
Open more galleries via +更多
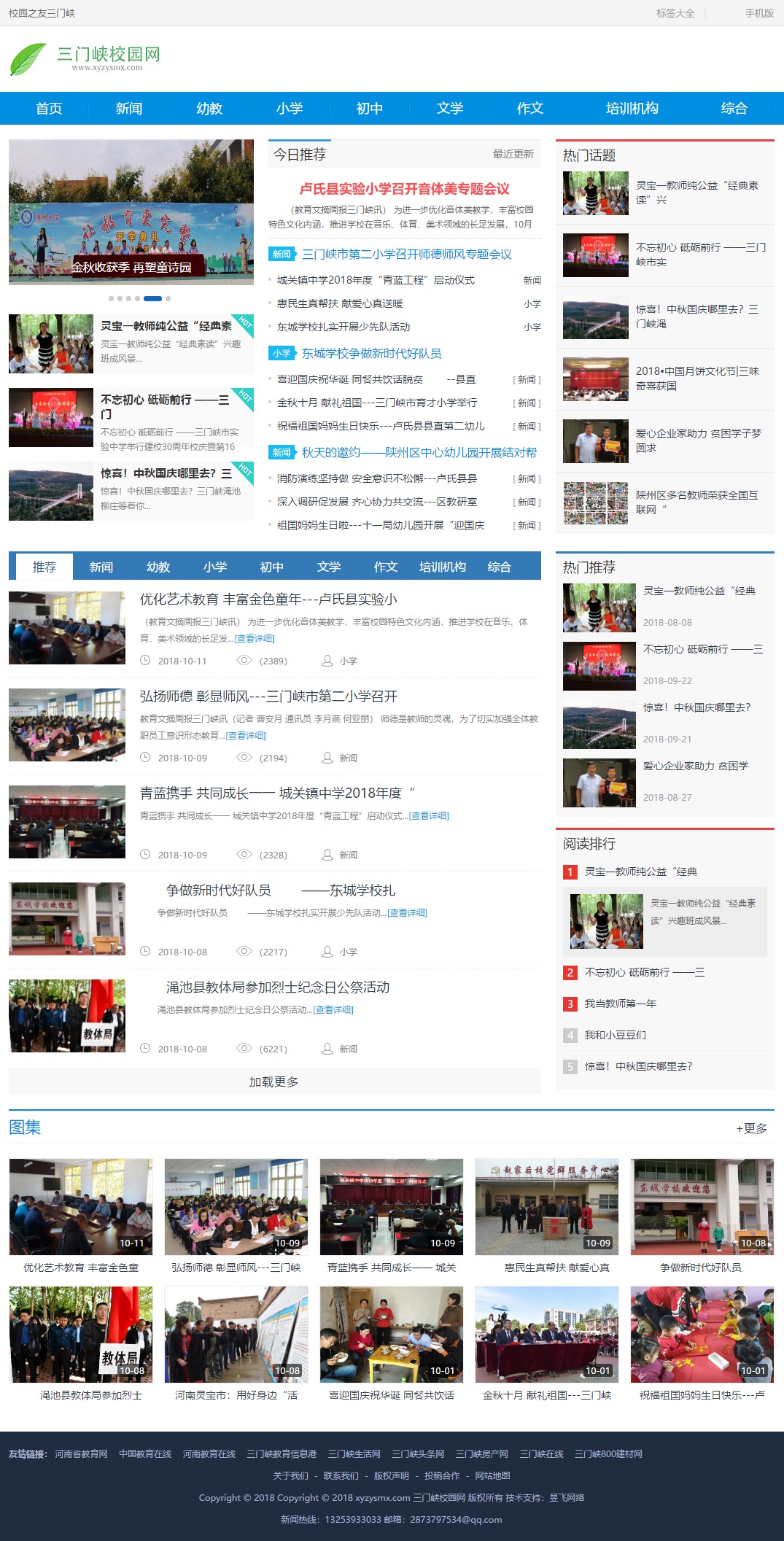pos(751,1129)
